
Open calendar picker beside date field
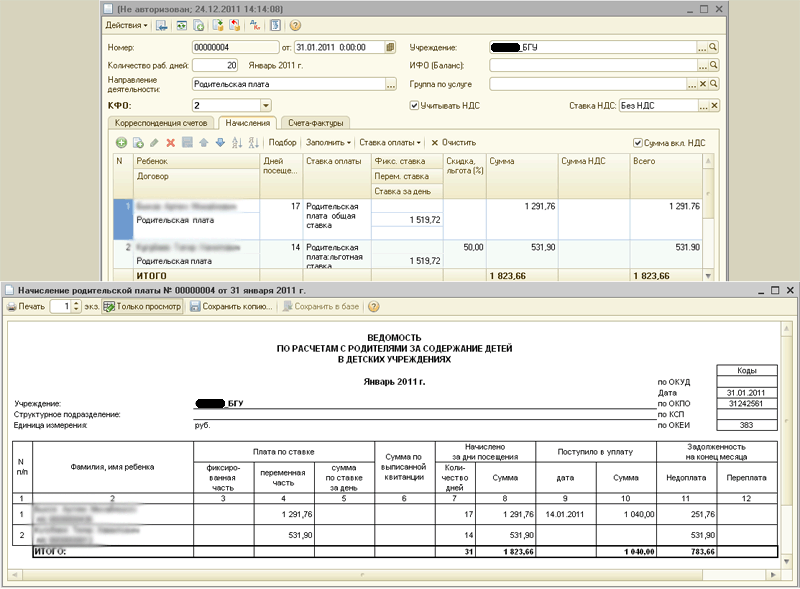[389, 47]
